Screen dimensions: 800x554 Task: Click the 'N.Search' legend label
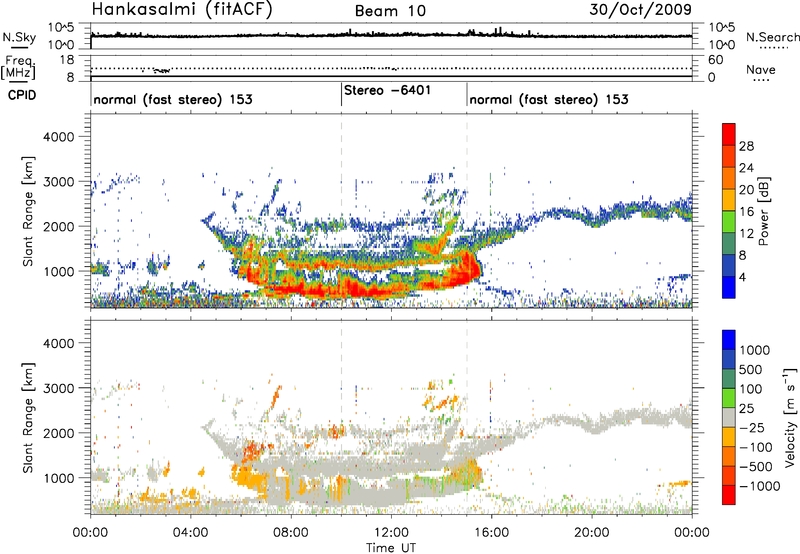click(x=772, y=37)
